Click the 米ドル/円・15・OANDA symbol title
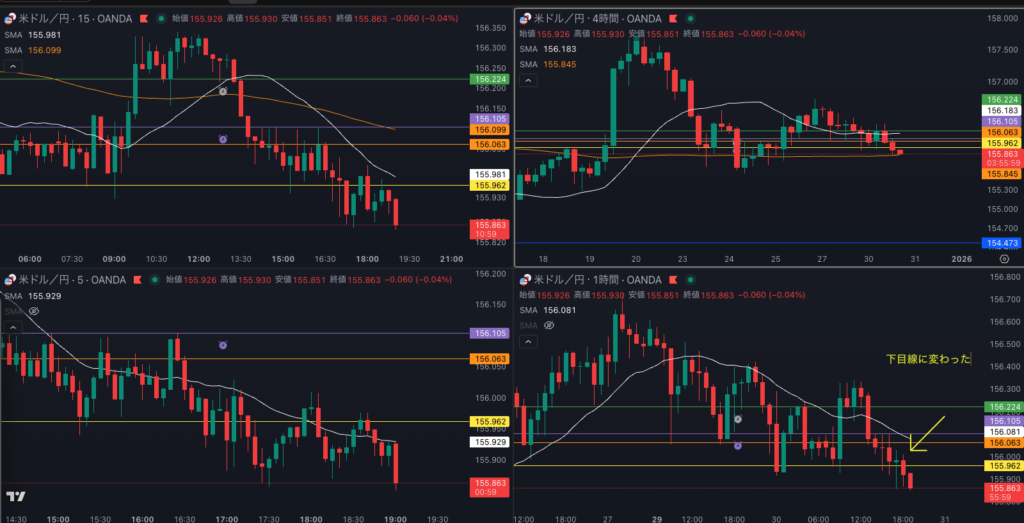This screenshot has width=1024, height=523. click(x=72, y=19)
